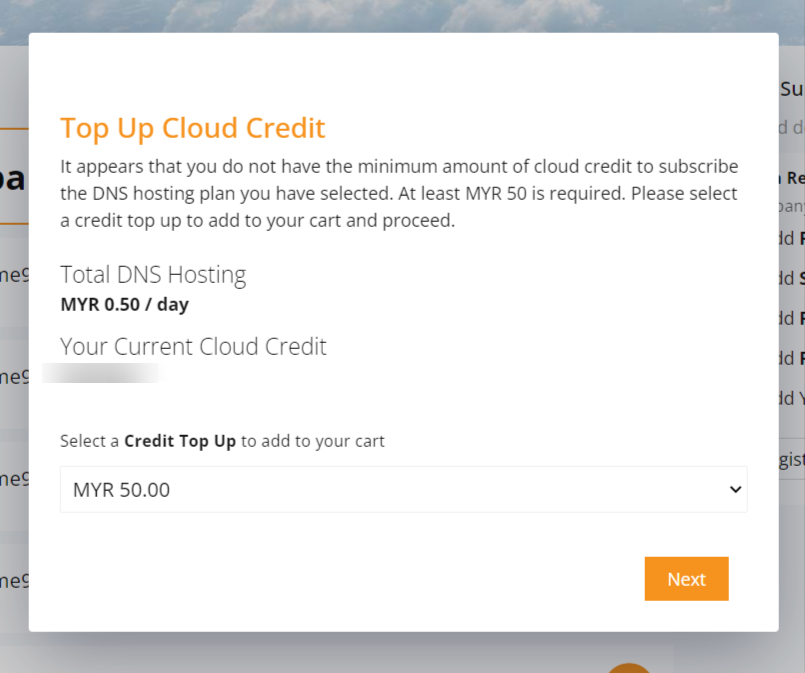
Task: Click the orange Next button
Action: 686,579
